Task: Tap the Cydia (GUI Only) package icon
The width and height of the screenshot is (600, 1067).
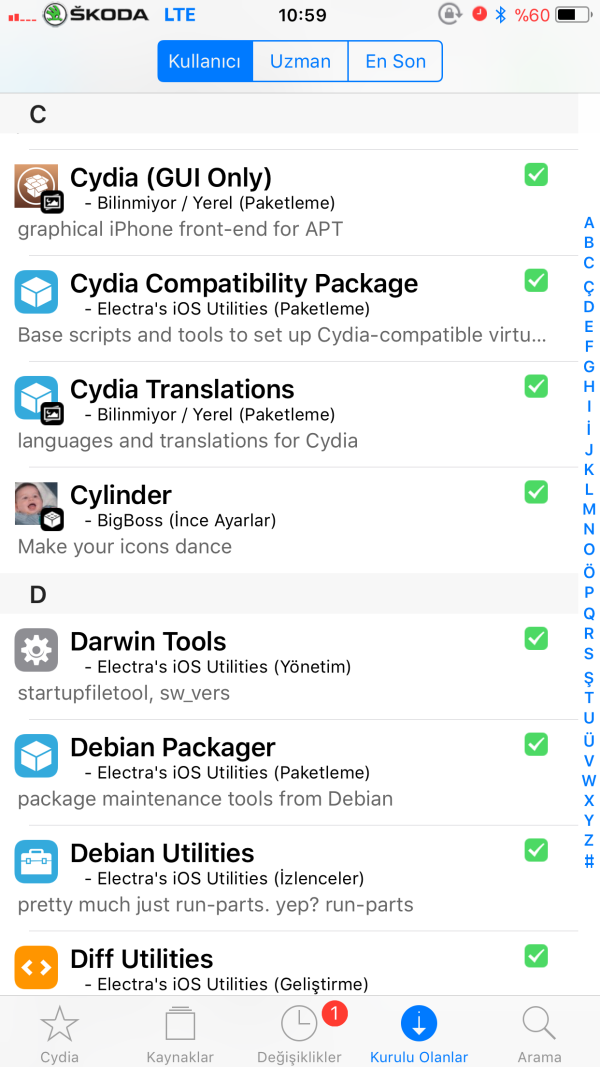Action: coord(36,186)
